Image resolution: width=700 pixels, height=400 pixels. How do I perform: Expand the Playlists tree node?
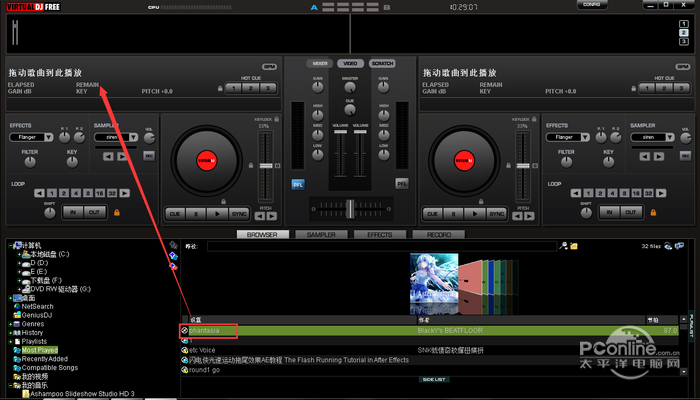coord(10,342)
